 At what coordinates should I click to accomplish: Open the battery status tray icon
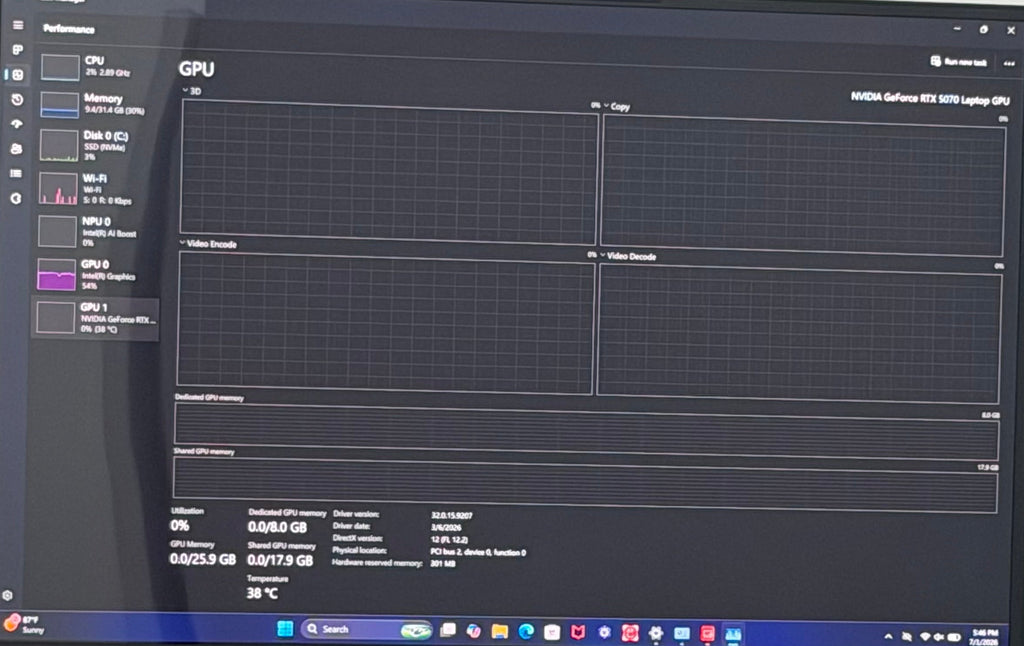click(954, 637)
